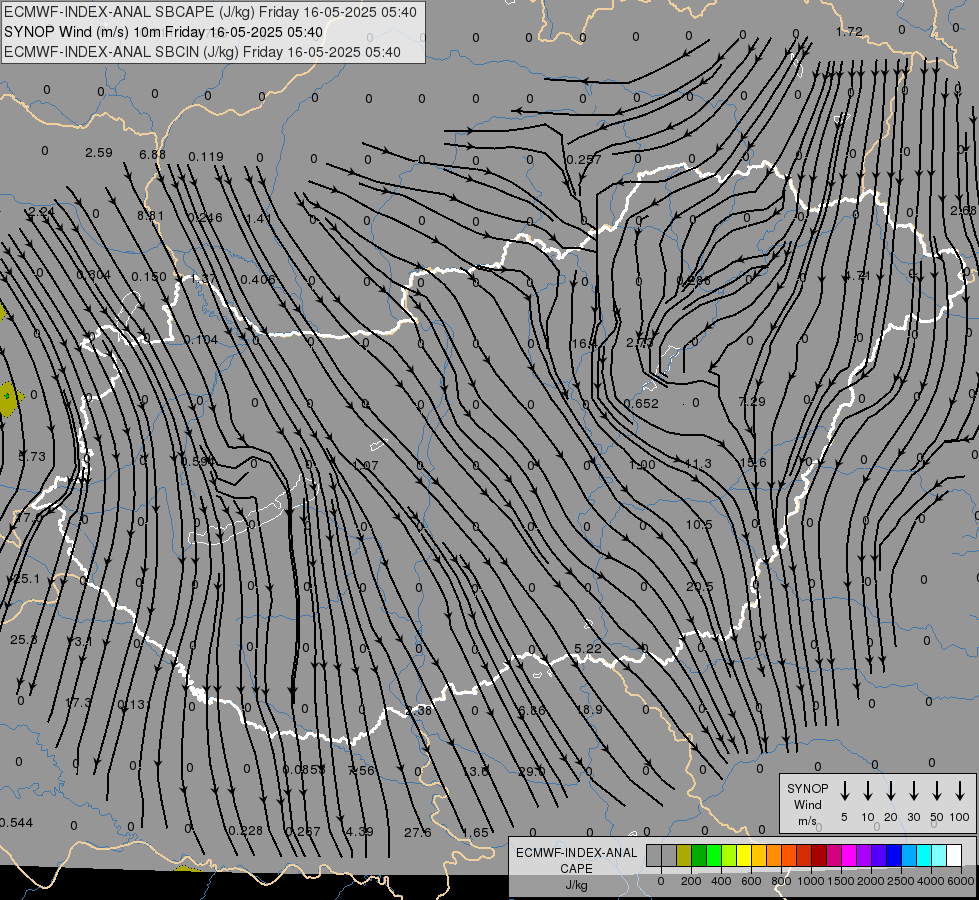This screenshot has width=979, height=900.
Task: Click the 'SYNOP Wind m/s' legend label
Action: [807, 804]
